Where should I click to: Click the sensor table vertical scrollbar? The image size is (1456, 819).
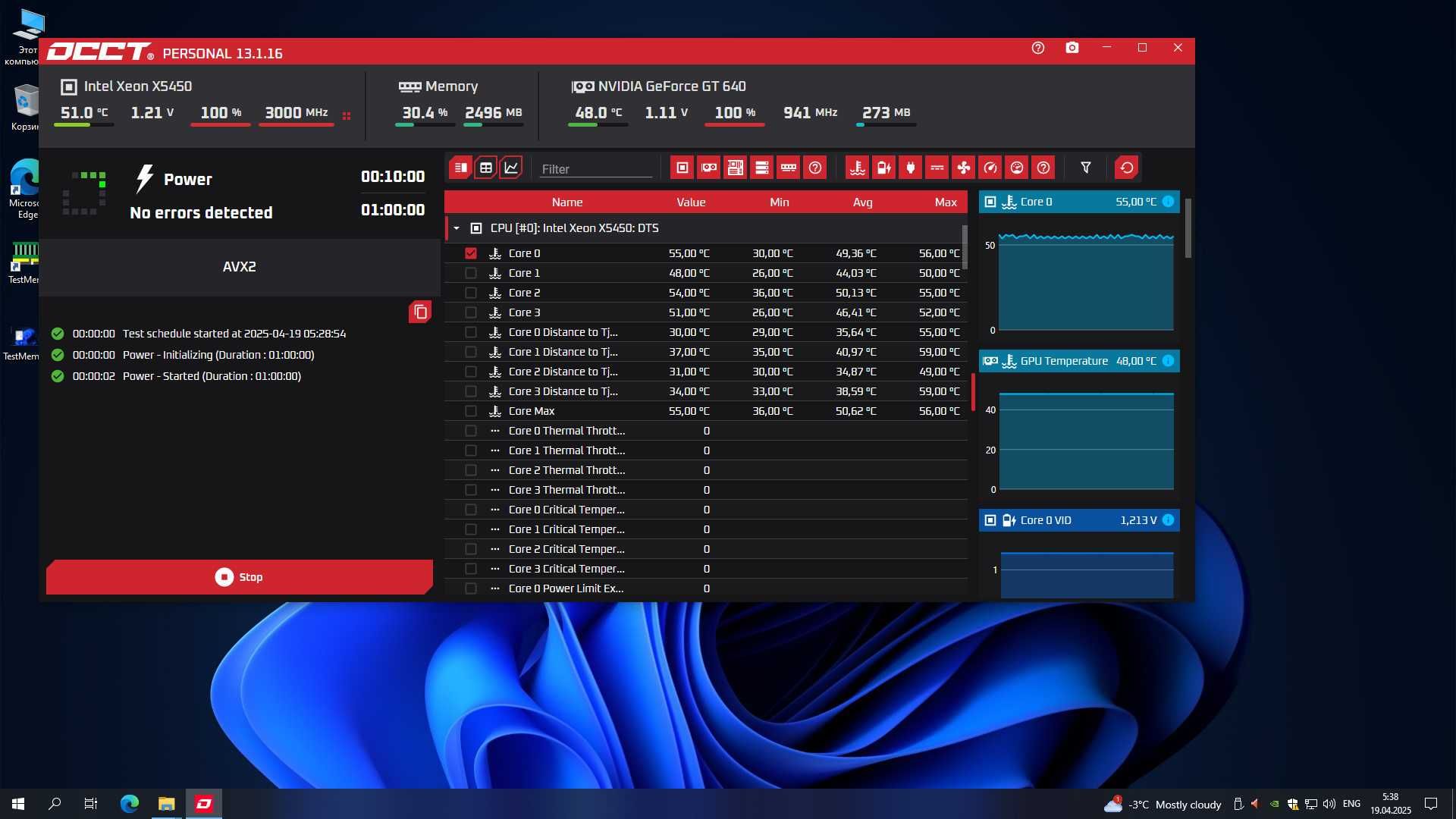[x=965, y=247]
